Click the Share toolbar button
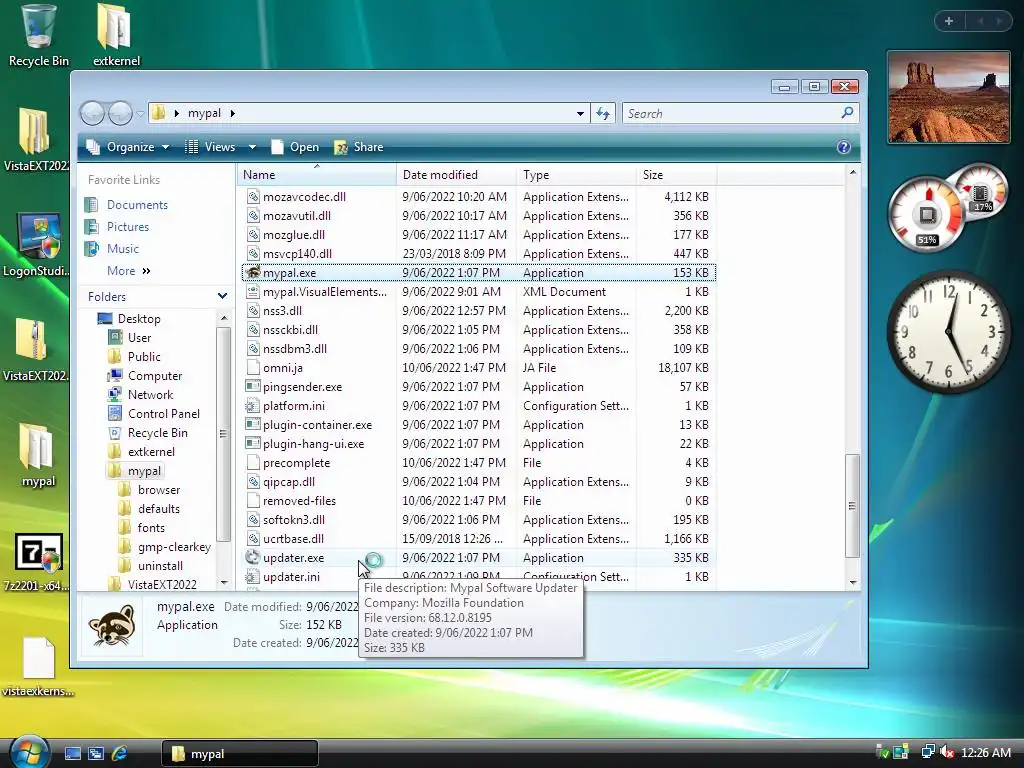 (359, 147)
